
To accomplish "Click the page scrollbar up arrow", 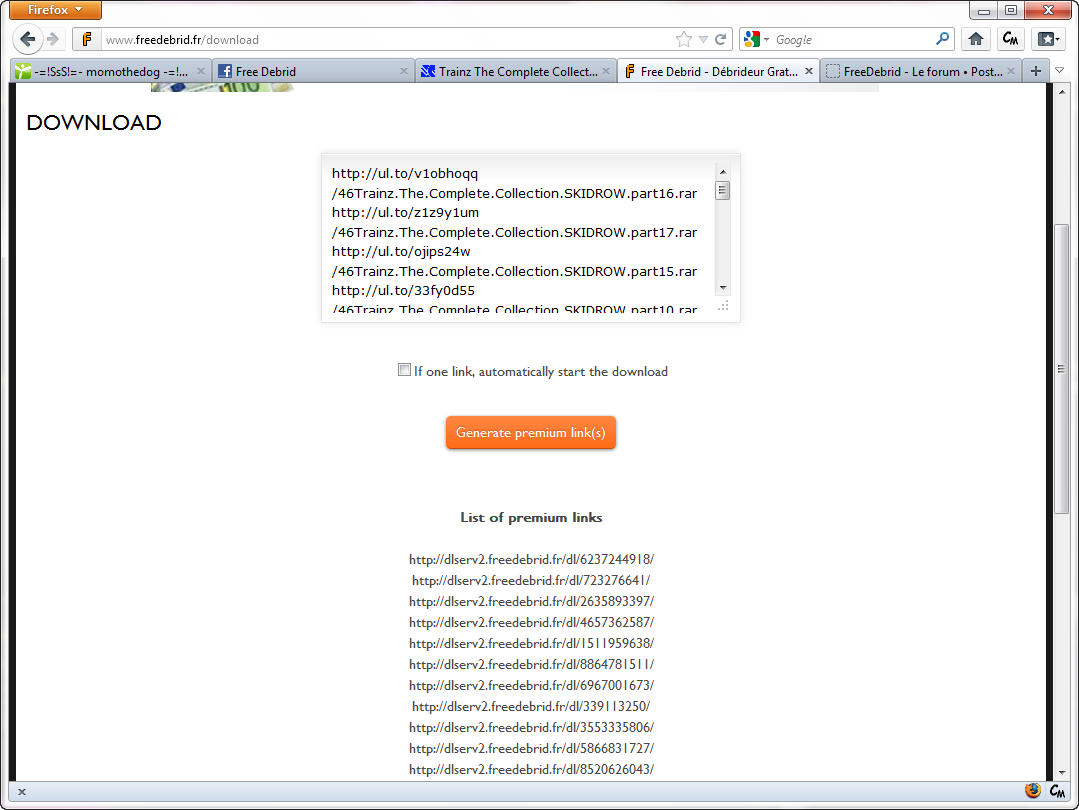I will click(1061, 92).
